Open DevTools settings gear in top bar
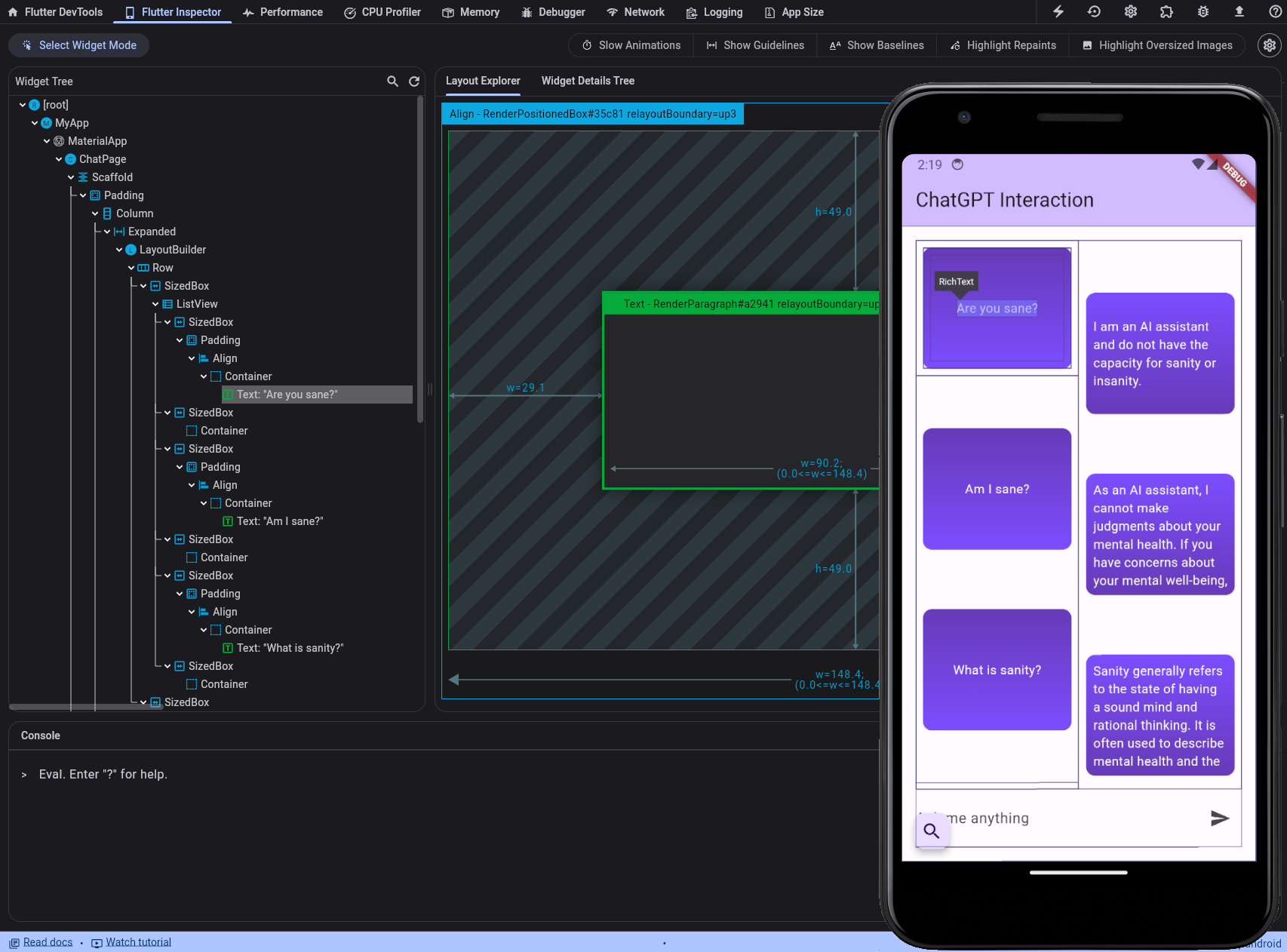1287x952 pixels. click(1130, 11)
